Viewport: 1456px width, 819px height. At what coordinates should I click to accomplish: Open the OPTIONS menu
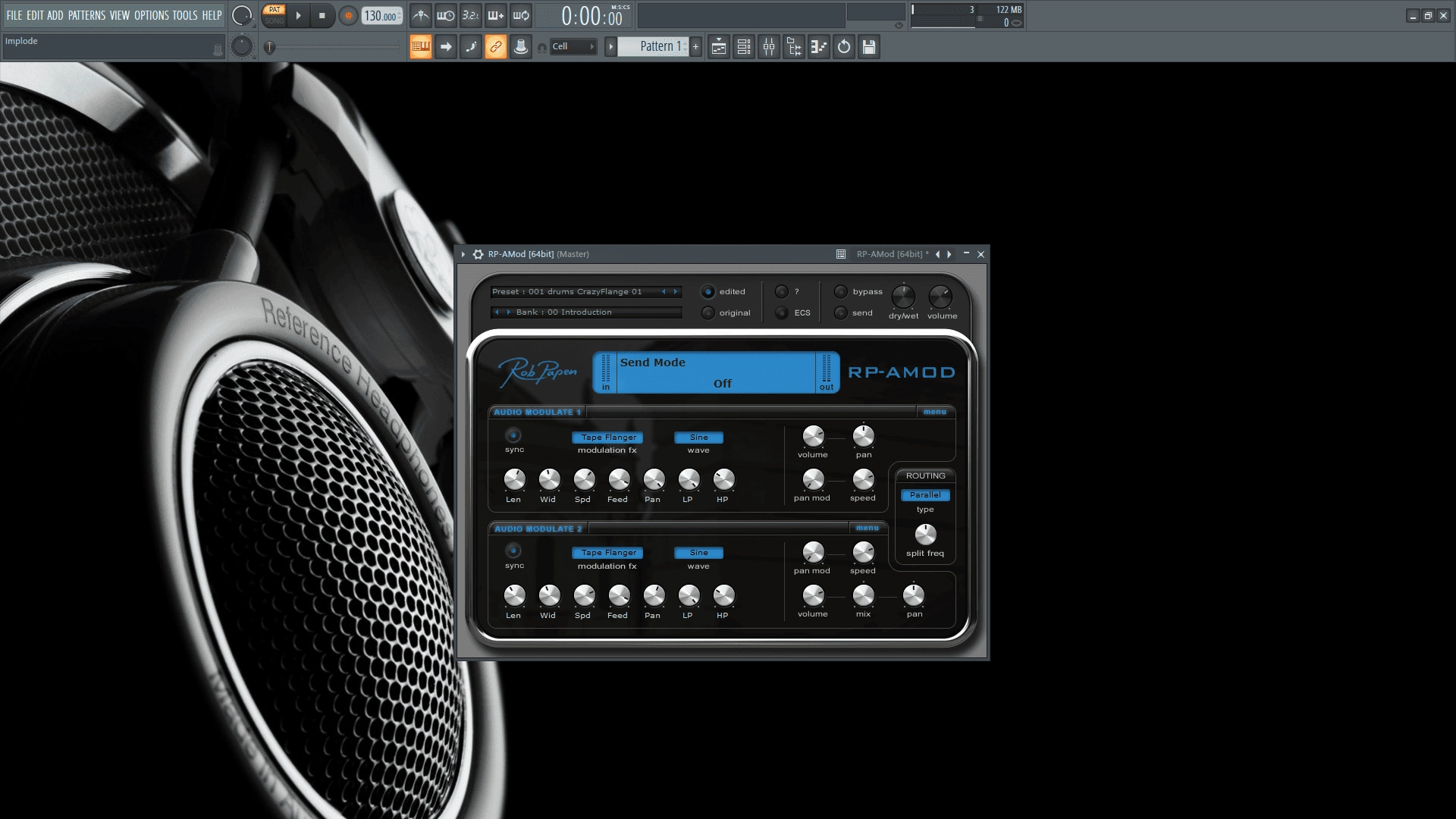(152, 15)
